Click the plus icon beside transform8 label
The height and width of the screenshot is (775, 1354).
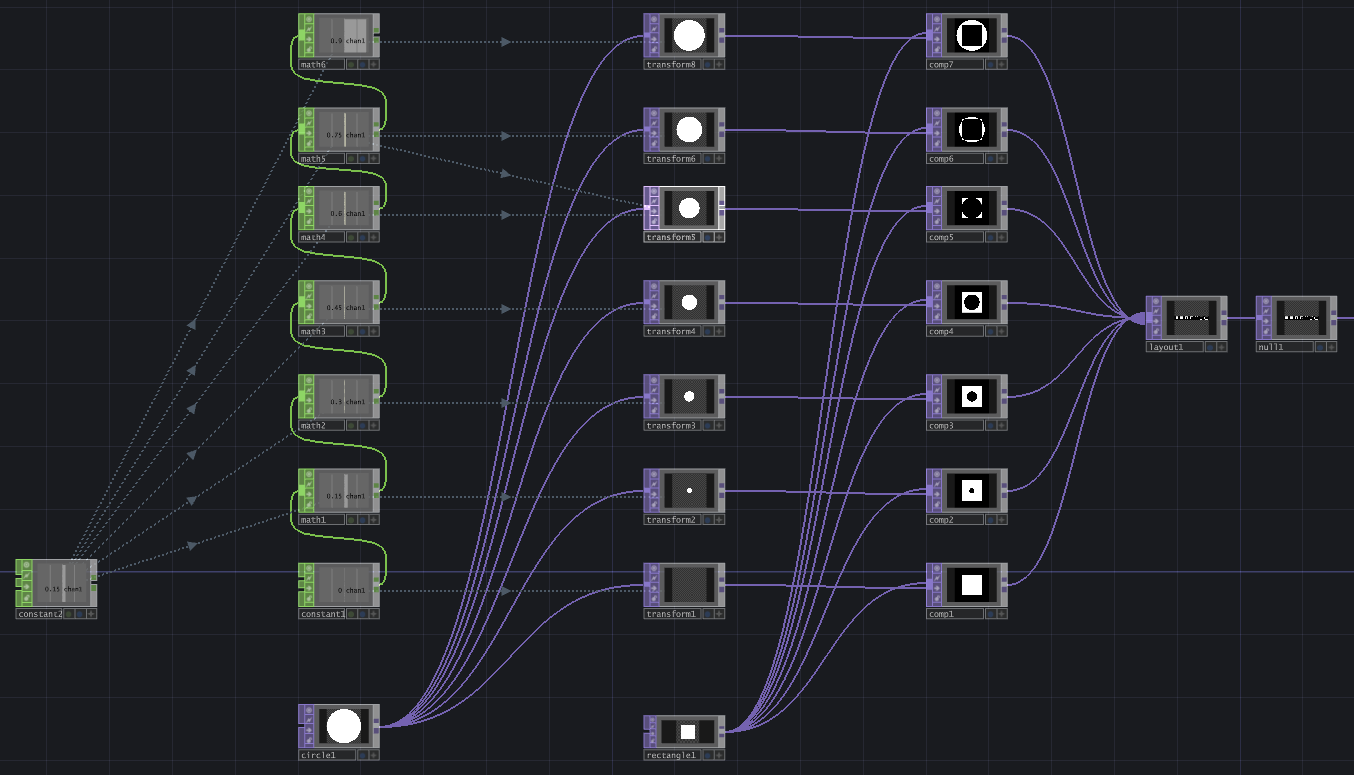point(720,64)
